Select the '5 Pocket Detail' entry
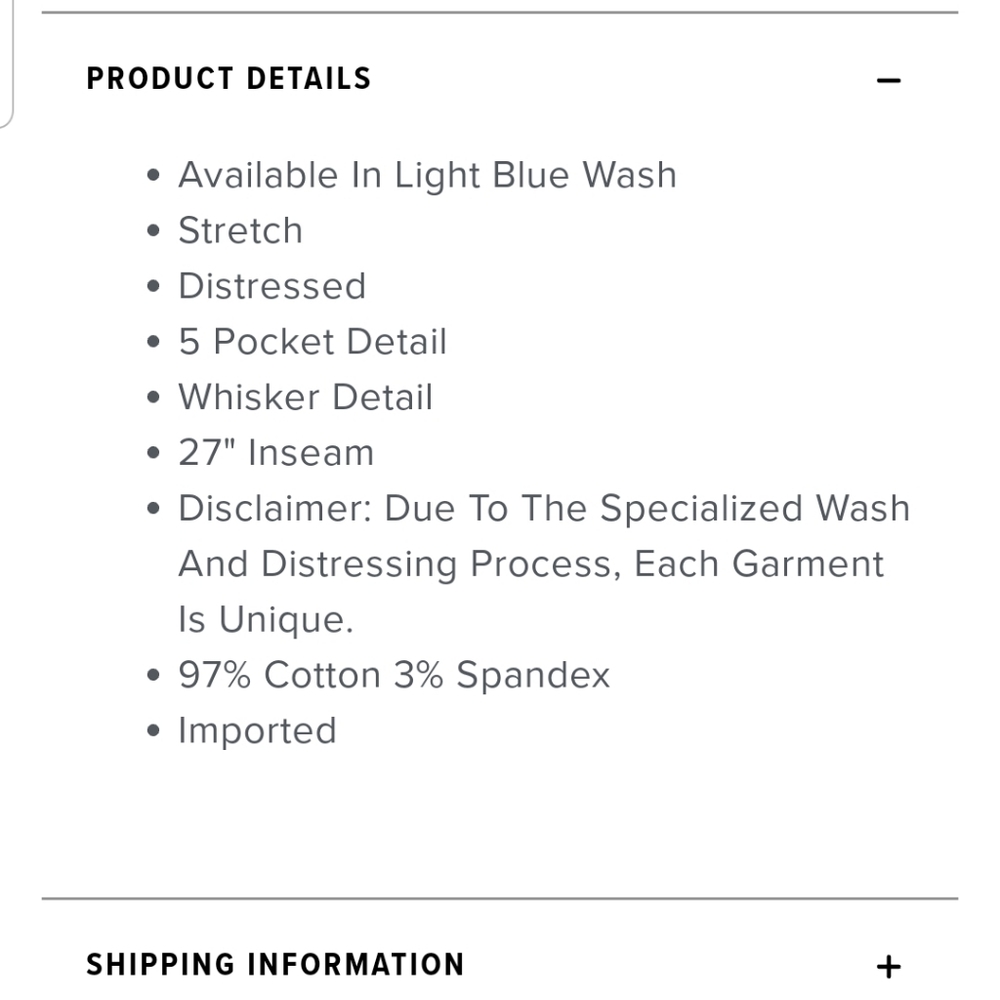This screenshot has width=1000, height=1000. pyautogui.click(x=312, y=341)
